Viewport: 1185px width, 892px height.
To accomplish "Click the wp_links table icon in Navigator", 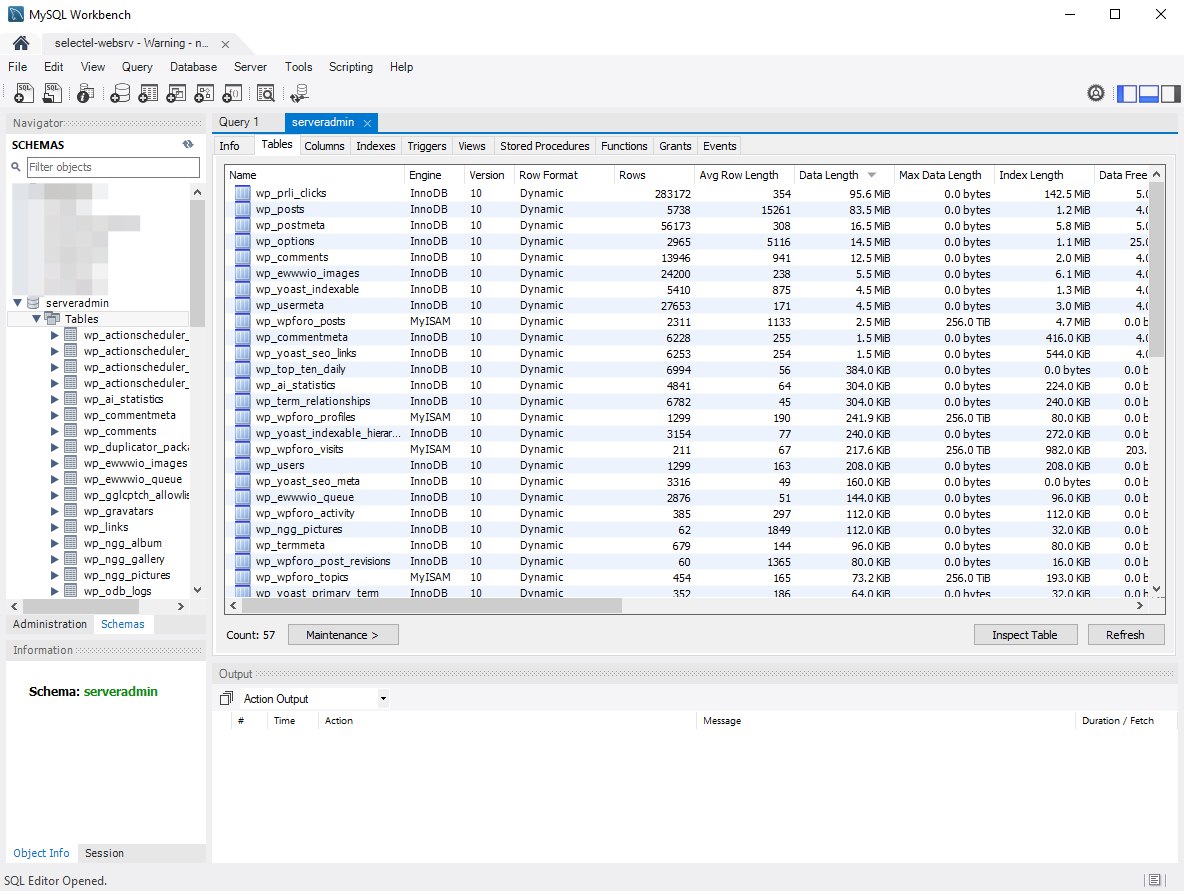I will point(70,527).
